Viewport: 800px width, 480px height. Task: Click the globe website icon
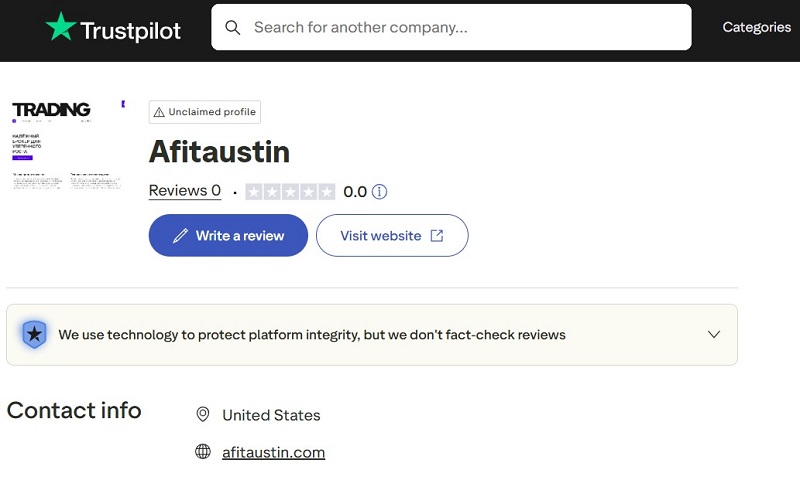click(203, 451)
